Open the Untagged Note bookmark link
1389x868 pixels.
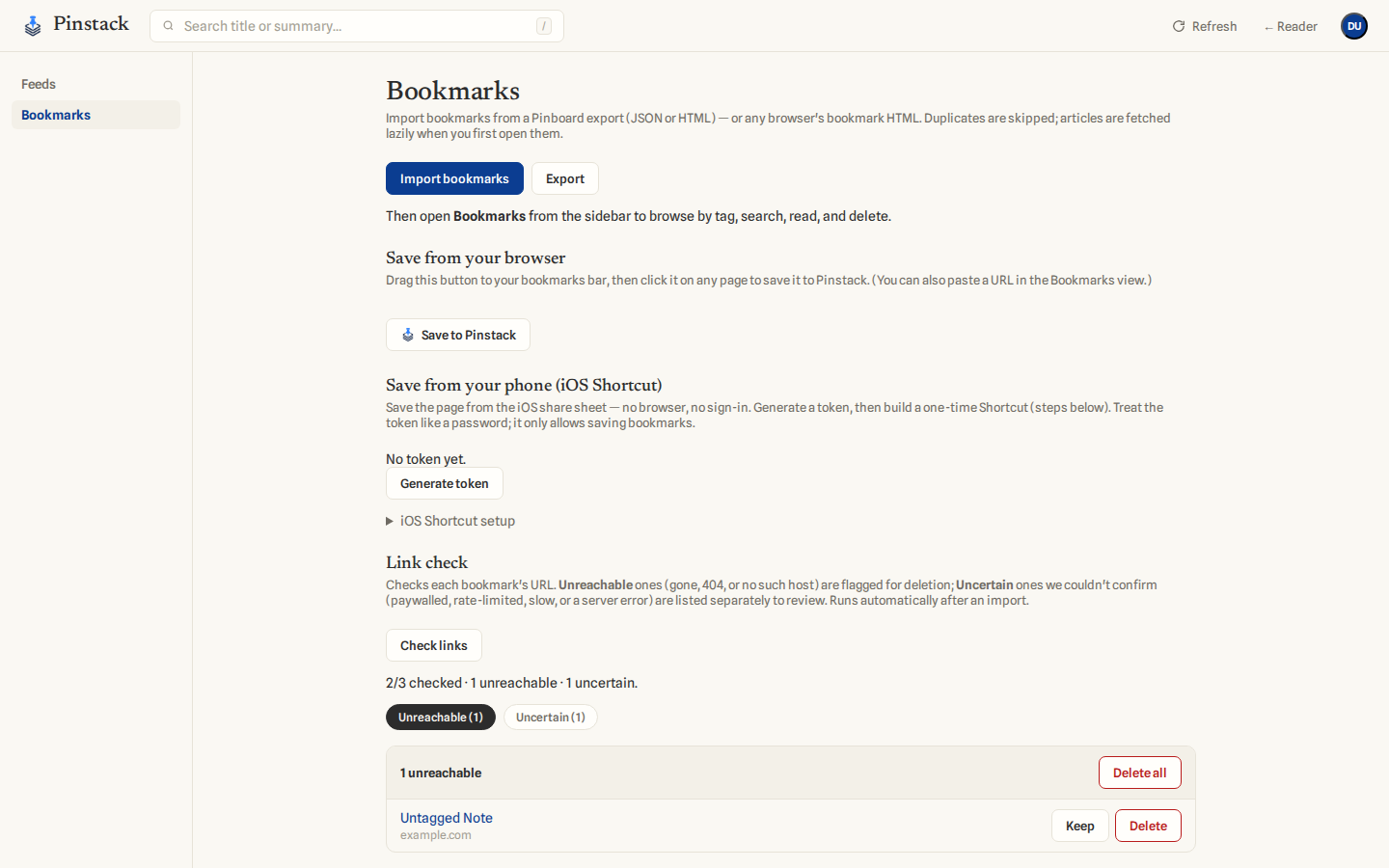(447, 818)
